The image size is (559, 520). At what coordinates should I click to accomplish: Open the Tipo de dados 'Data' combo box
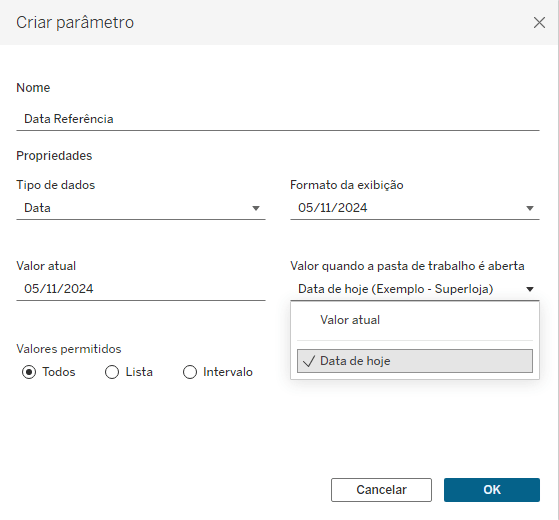click(141, 208)
